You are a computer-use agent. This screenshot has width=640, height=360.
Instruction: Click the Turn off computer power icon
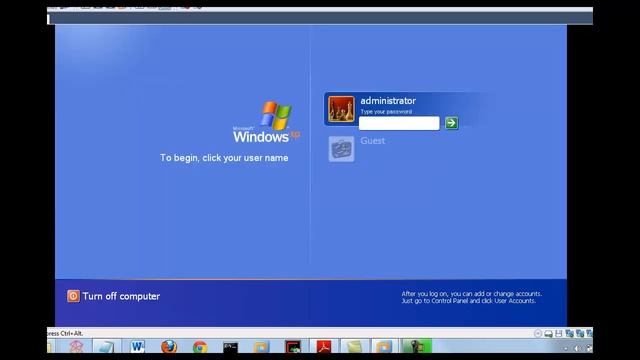pyautogui.click(x=73, y=296)
